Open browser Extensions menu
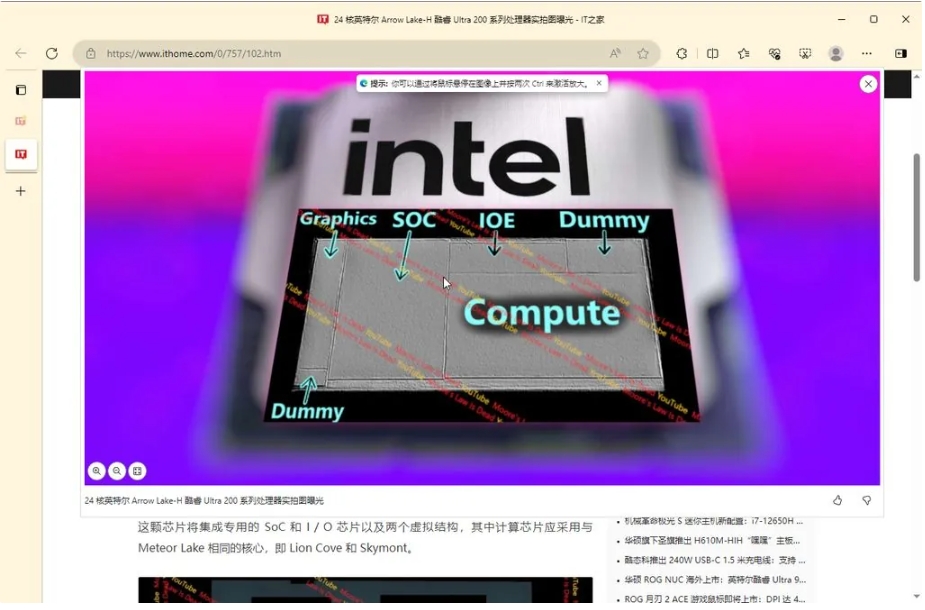Image resolution: width=925 pixels, height=610 pixels. 683,54
